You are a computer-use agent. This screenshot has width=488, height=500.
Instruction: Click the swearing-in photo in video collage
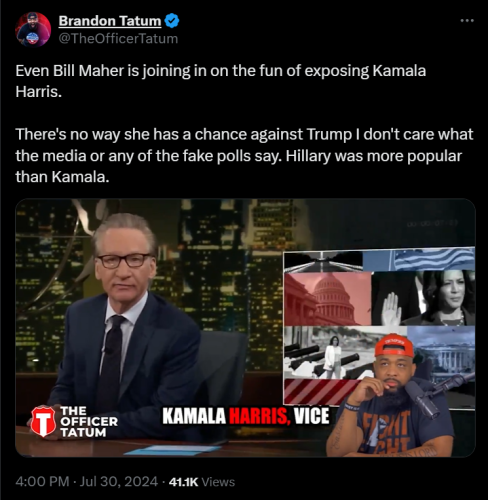[x=423, y=298]
